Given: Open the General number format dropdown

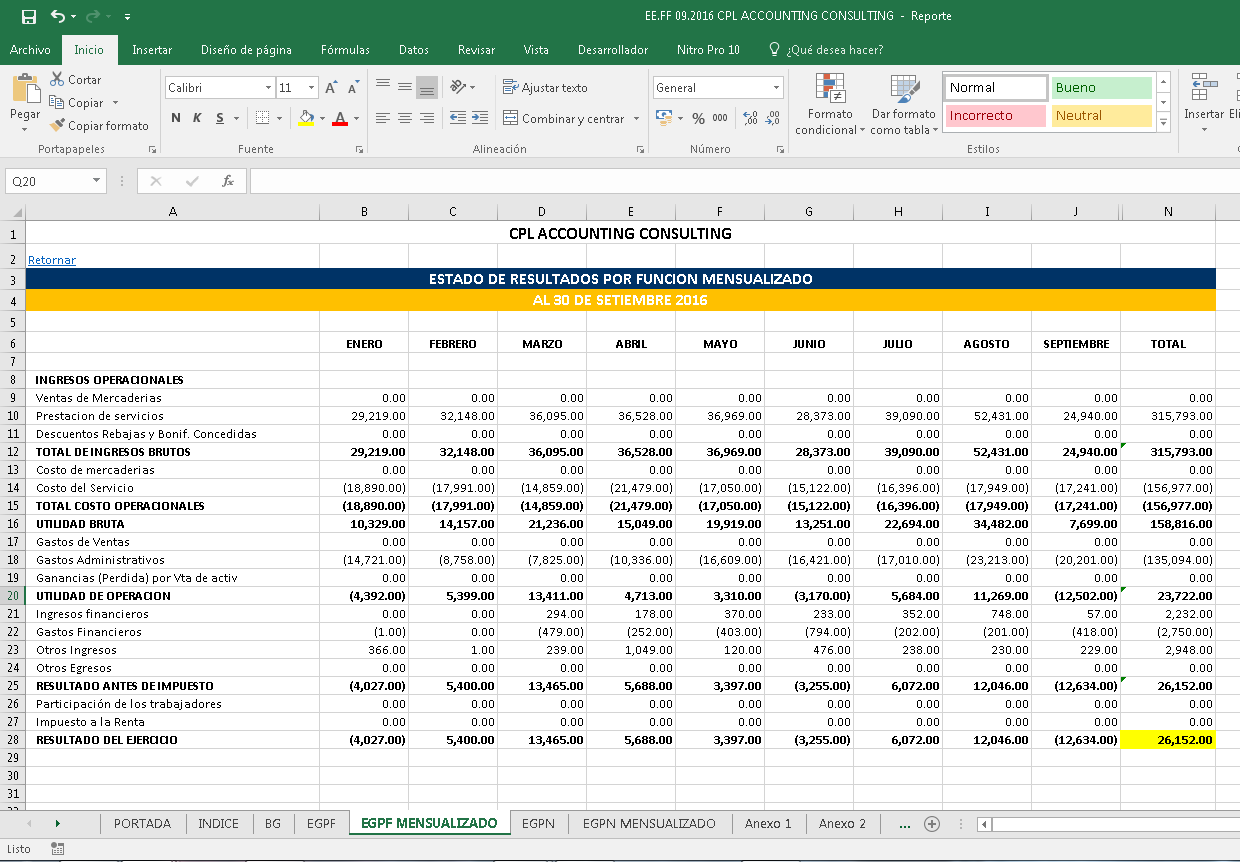Looking at the screenshot, I should pyautogui.click(x=776, y=88).
